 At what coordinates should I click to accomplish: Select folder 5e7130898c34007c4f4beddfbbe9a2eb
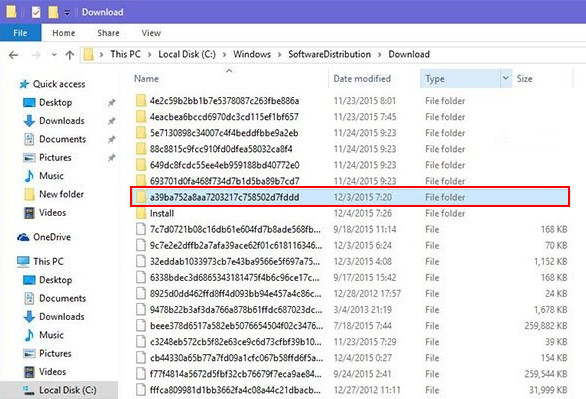pyautogui.click(x=224, y=133)
